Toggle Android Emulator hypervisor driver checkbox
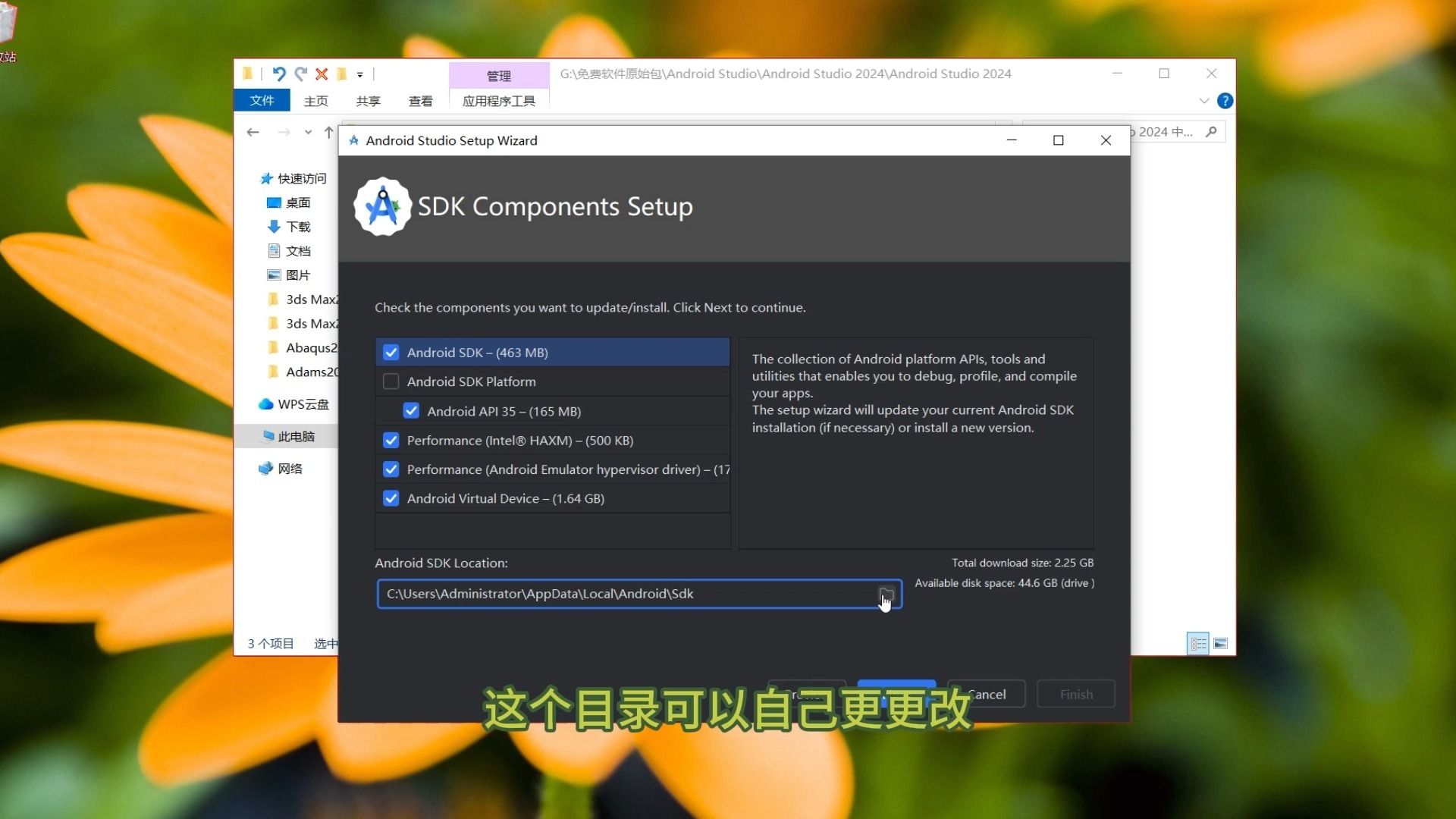This screenshot has width=1456, height=819. click(391, 469)
